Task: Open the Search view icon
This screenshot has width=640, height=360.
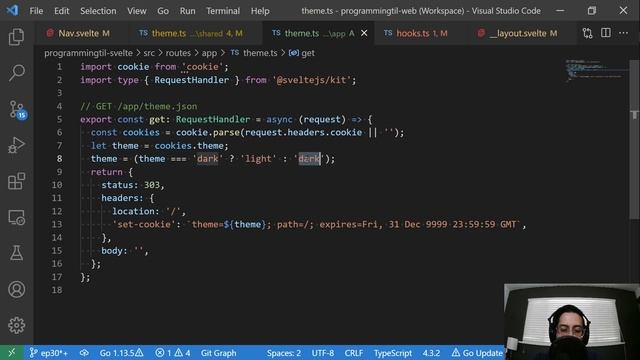Action: [x=16, y=73]
